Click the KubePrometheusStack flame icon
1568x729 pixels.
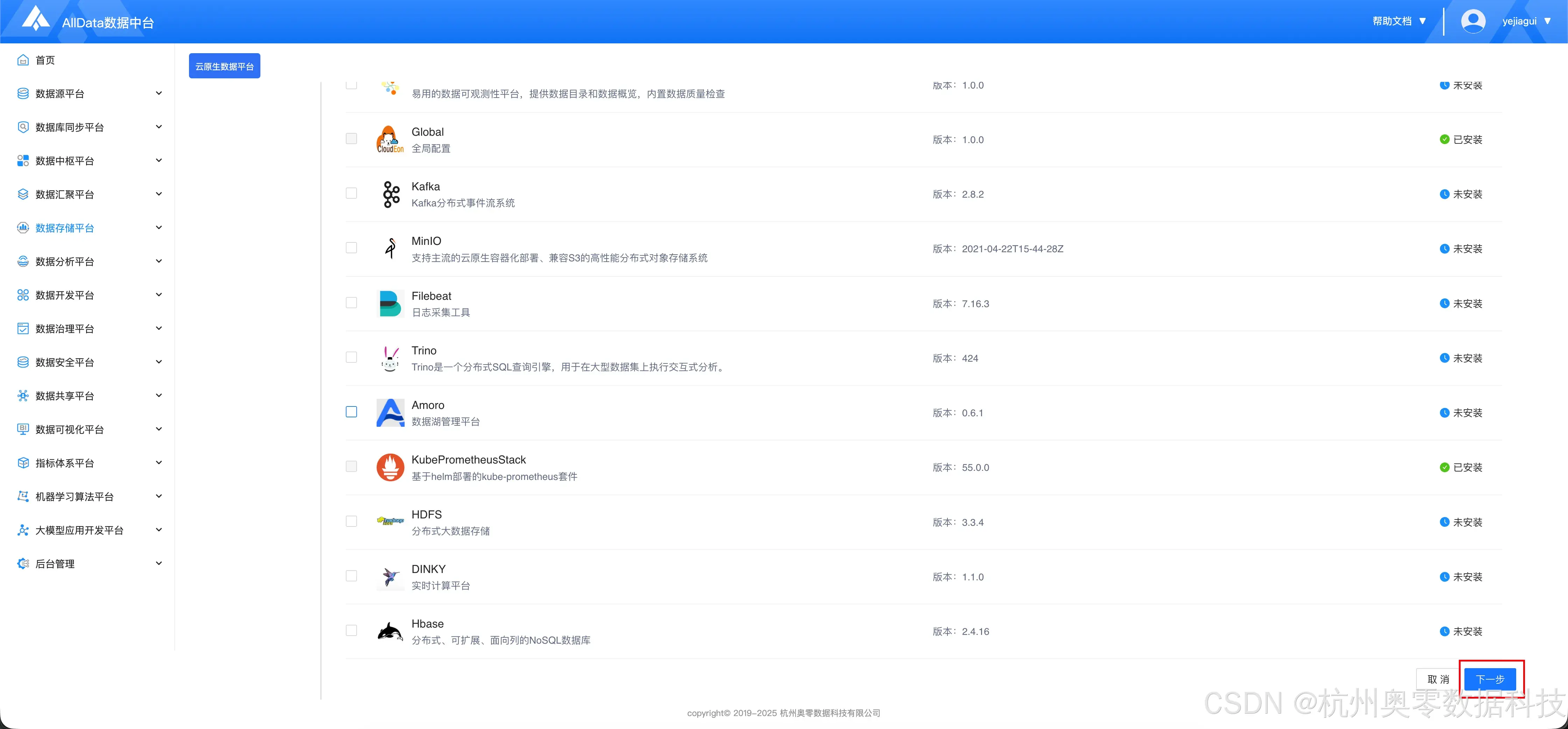pos(390,467)
